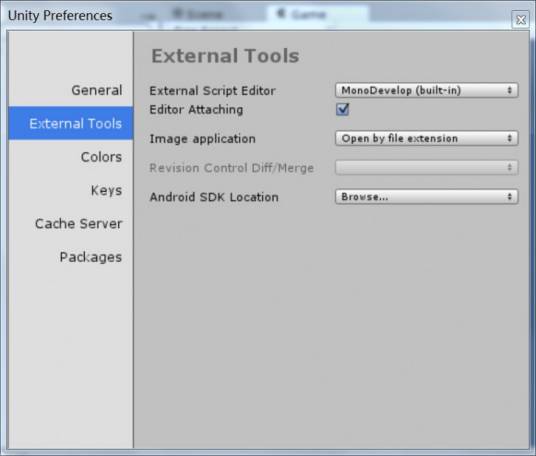Open the Packages preferences section
This screenshot has height=456, width=536.
(91, 257)
